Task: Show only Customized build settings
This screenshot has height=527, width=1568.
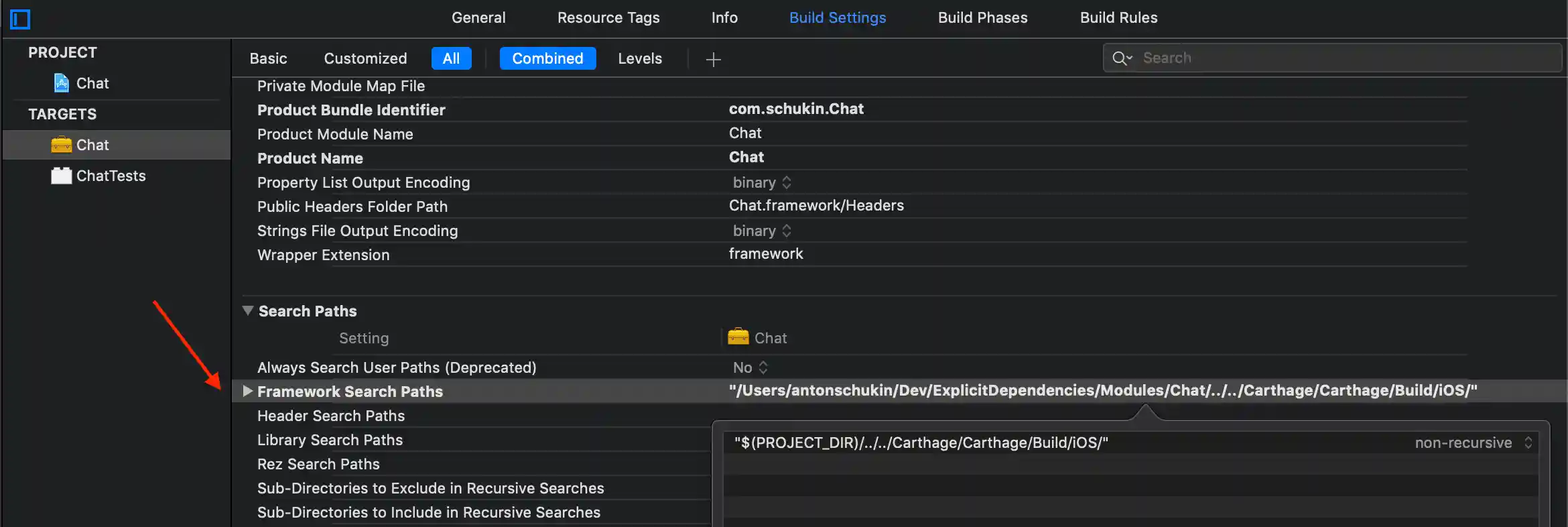Action: 365,58
